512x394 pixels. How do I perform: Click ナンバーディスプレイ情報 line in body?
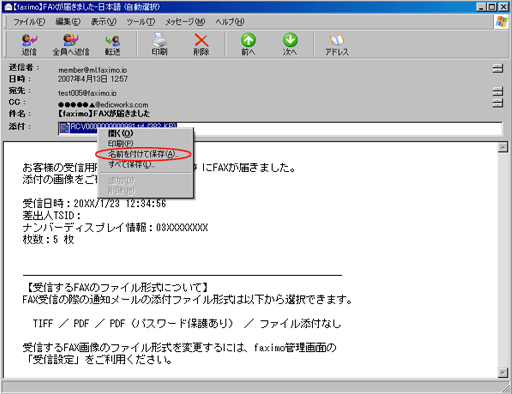[x=115, y=227]
